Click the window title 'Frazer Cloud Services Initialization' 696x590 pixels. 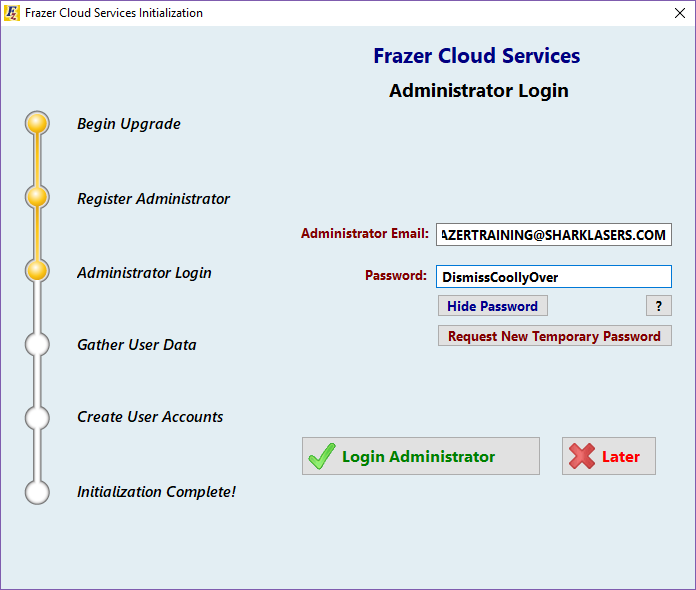(114, 13)
